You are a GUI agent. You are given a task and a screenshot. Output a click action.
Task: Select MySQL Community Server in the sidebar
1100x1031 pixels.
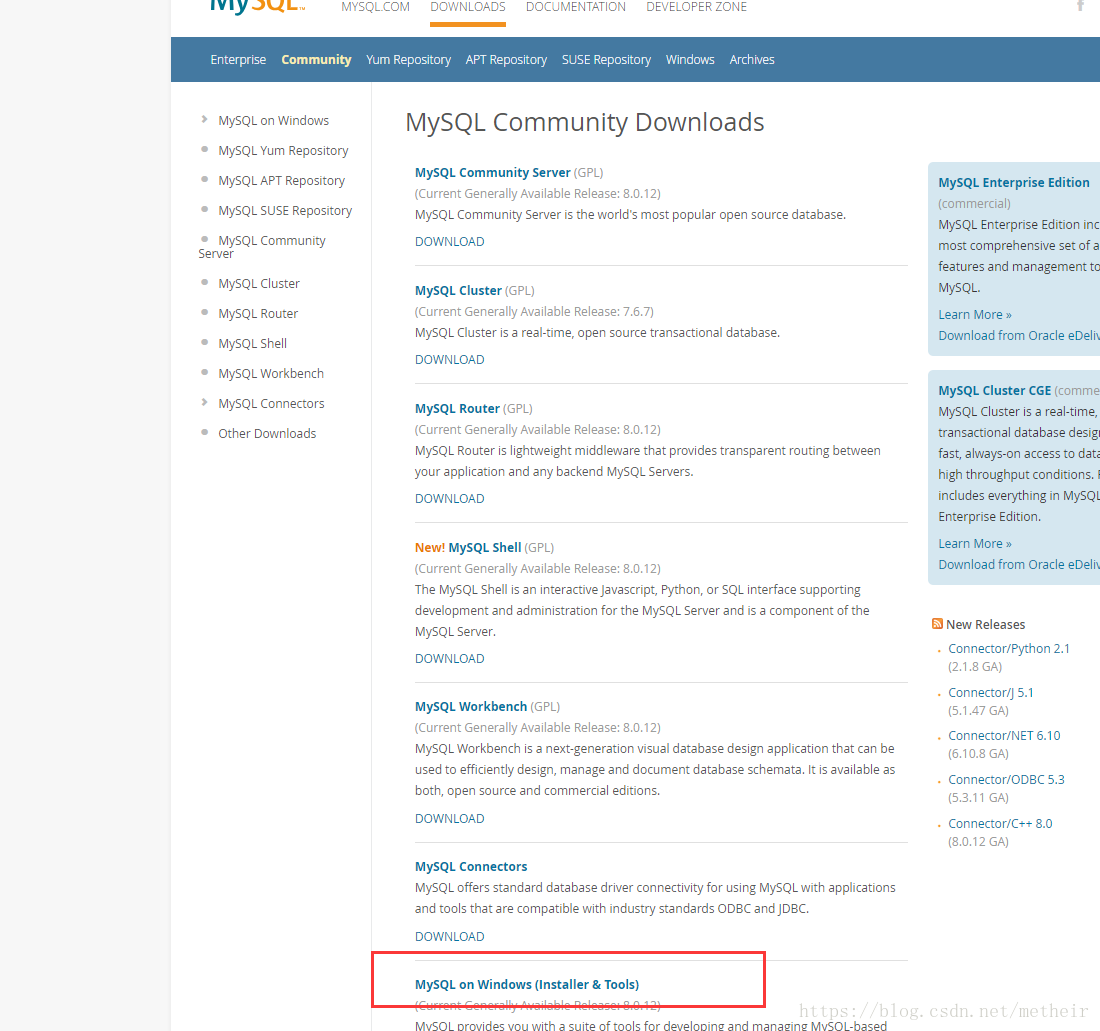(262, 247)
